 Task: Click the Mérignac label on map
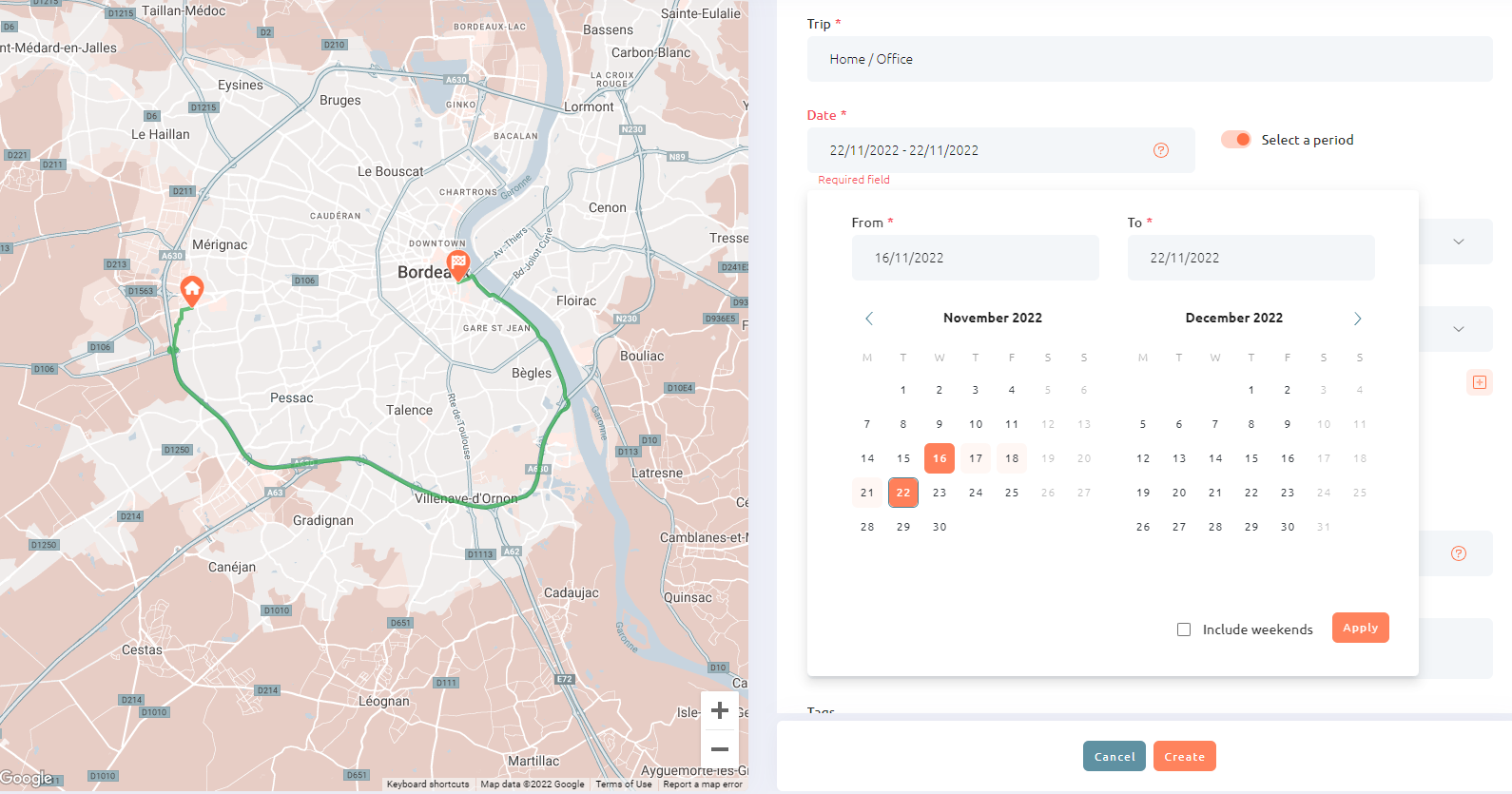(x=220, y=244)
